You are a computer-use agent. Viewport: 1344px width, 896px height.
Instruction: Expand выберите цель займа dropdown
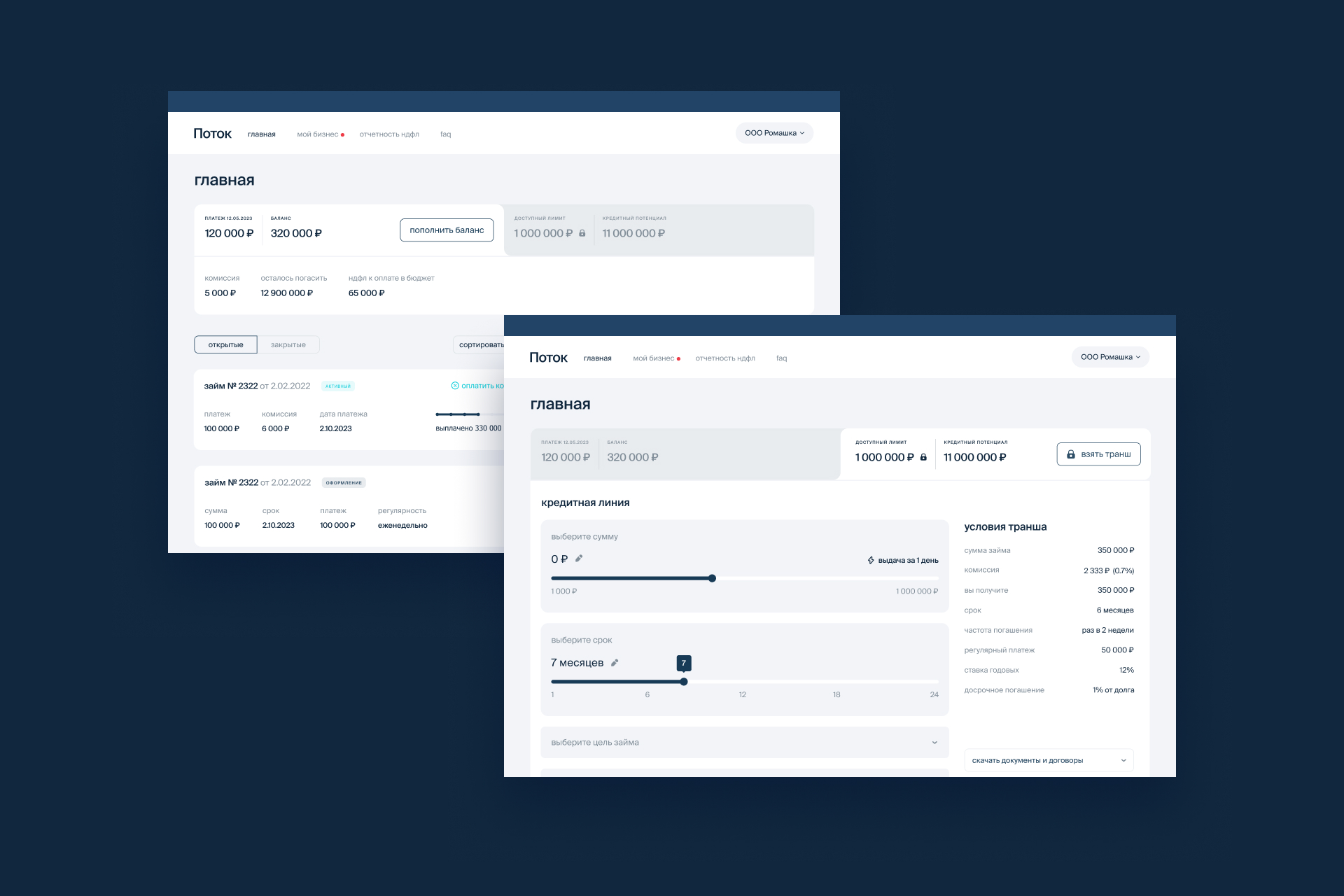click(744, 742)
